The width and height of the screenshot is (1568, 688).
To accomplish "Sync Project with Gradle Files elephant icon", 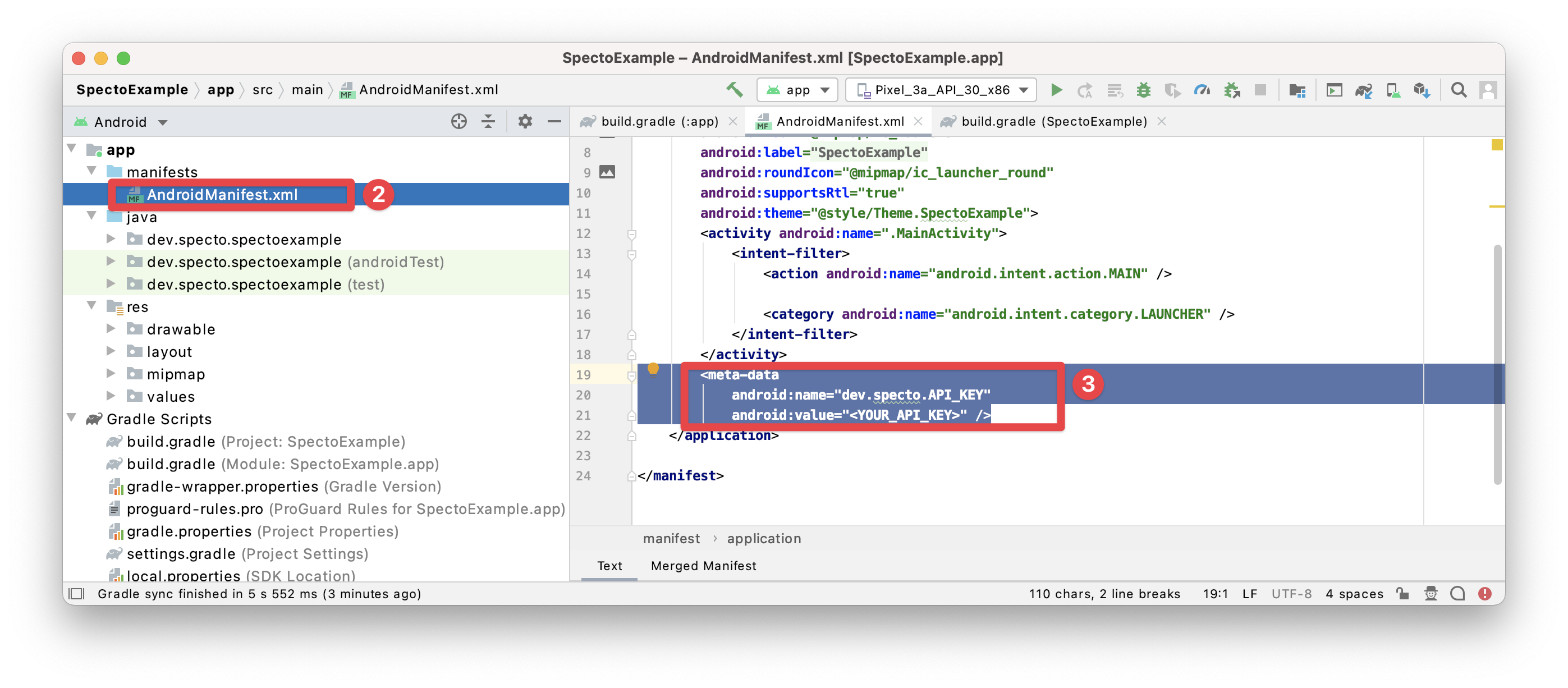I will pos(1364,90).
